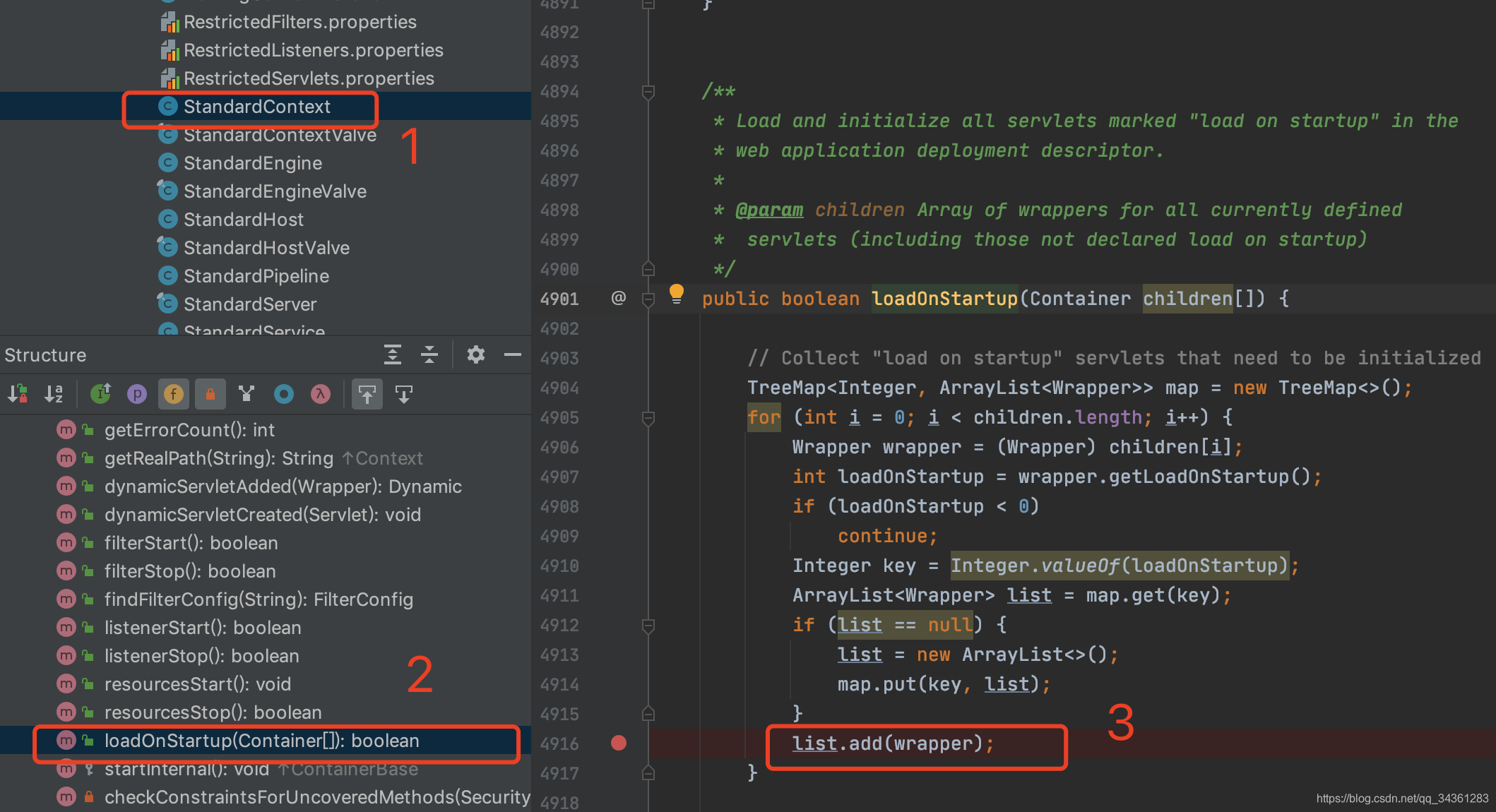The image size is (1496, 812).
Task: Jump to getRealPath(String) method
Action: (x=263, y=458)
